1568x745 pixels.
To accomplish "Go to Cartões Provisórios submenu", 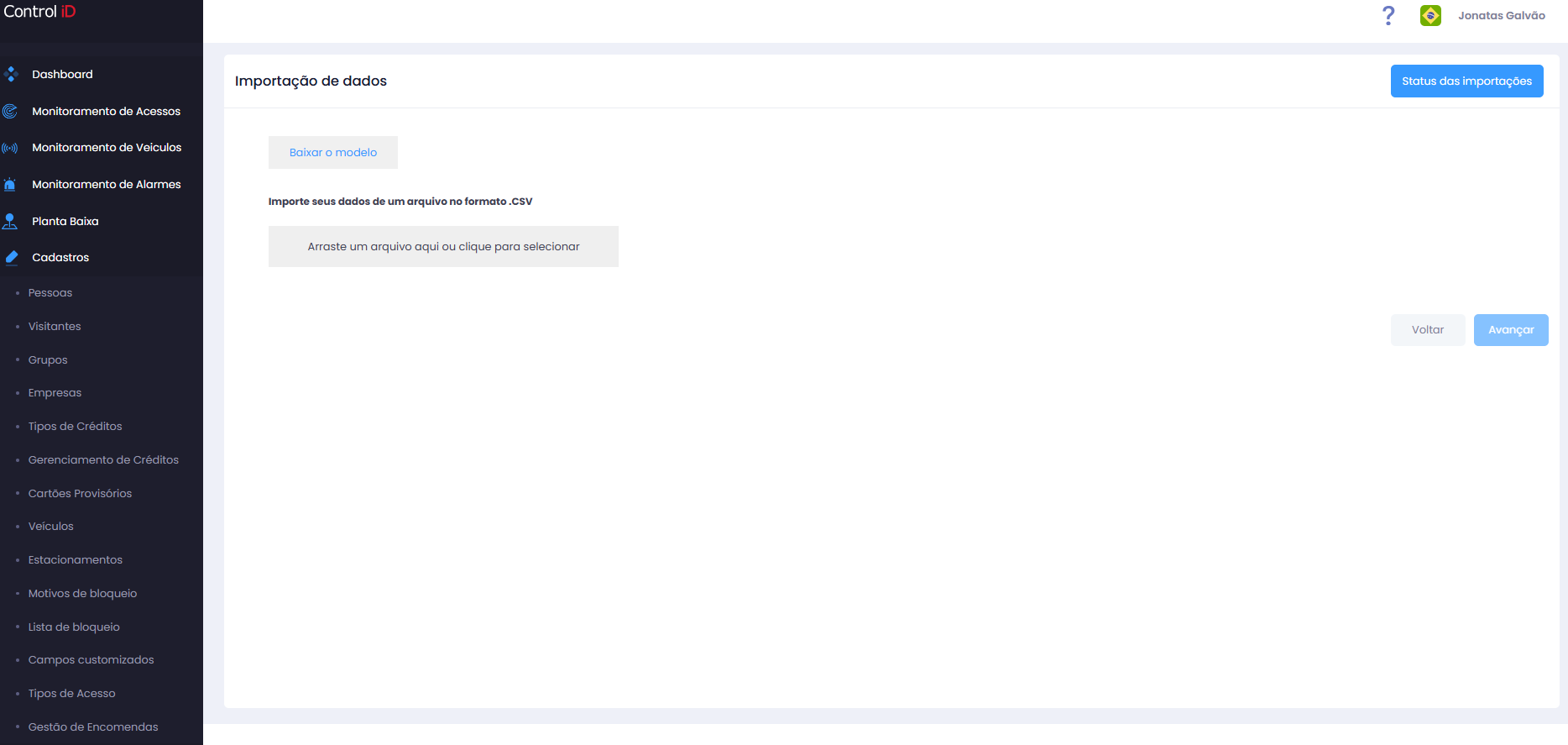I will pos(80,494).
